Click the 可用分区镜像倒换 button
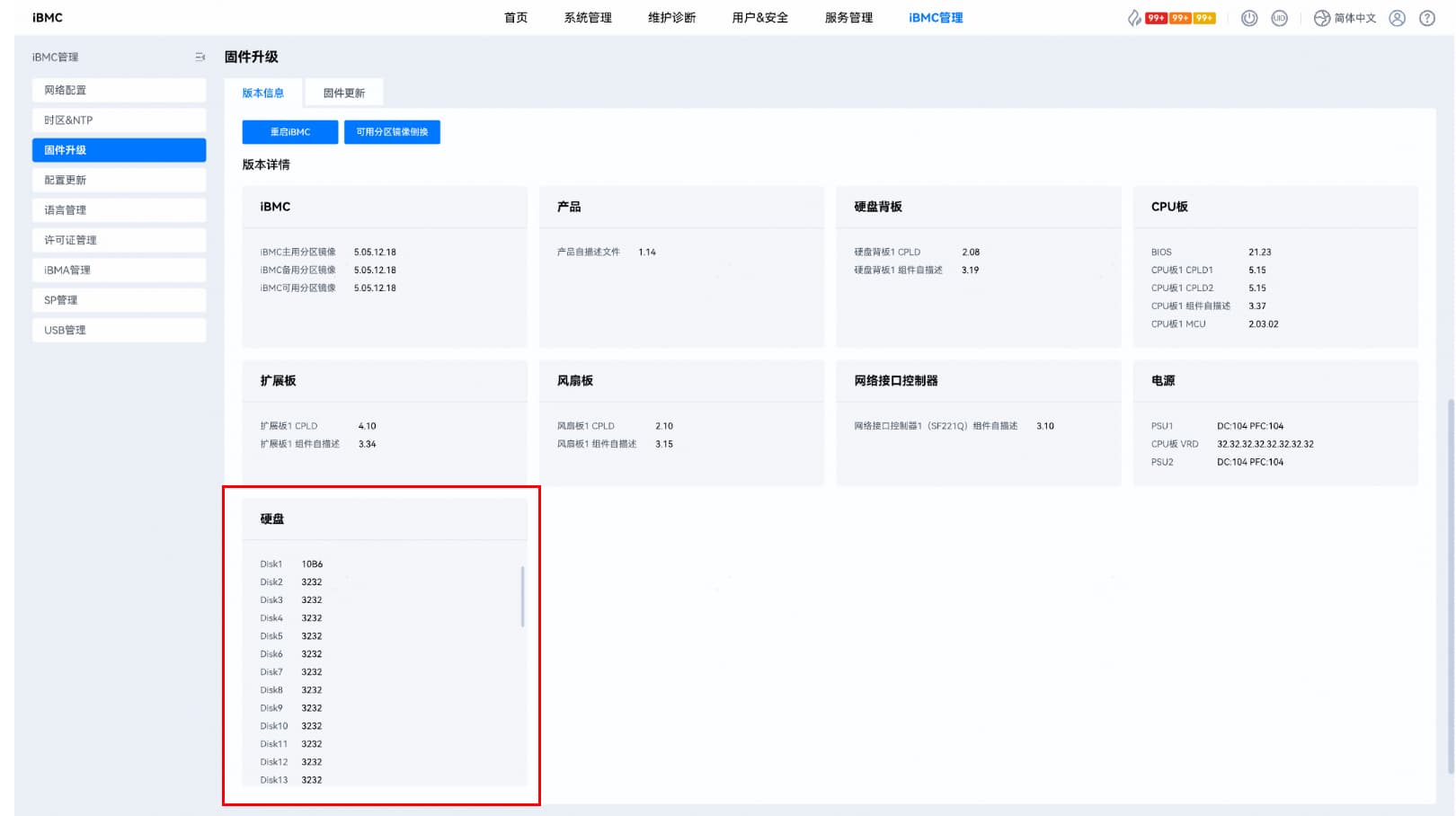1456x816 pixels. 392,132
